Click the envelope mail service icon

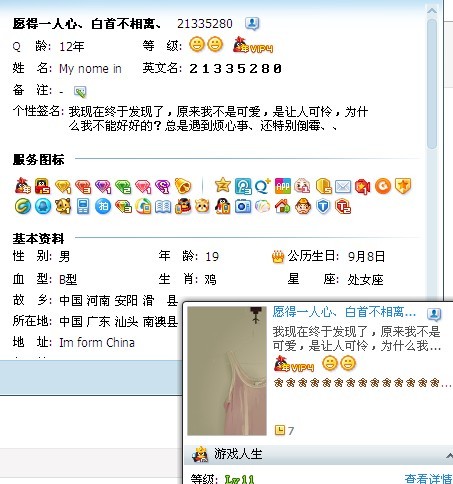click(343, 186)
